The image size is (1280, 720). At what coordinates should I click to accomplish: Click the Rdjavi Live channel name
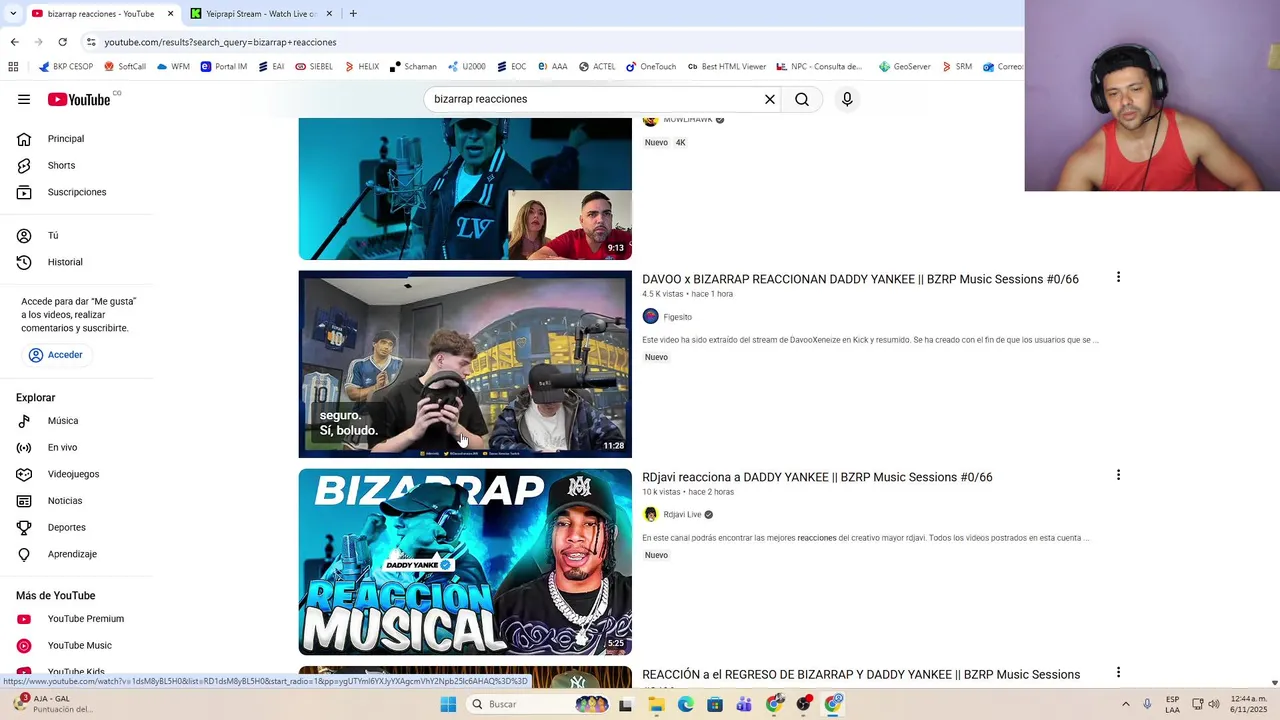point(682,515)
